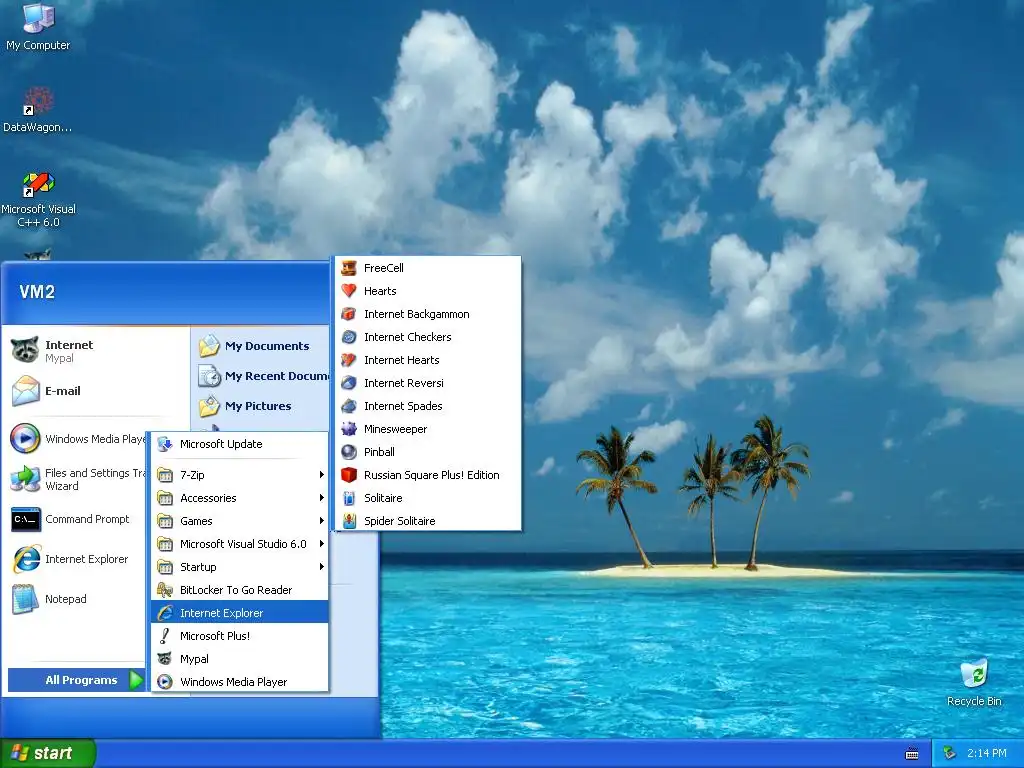Screen dimensions: 1024x768
Task: Open FreeCell from the Games submenu
Action: 428,268
